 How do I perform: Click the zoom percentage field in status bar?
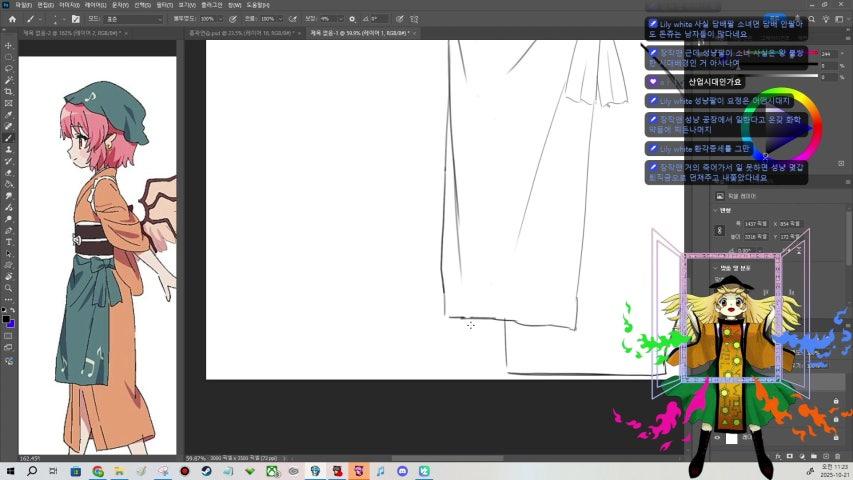pos(195,459)
